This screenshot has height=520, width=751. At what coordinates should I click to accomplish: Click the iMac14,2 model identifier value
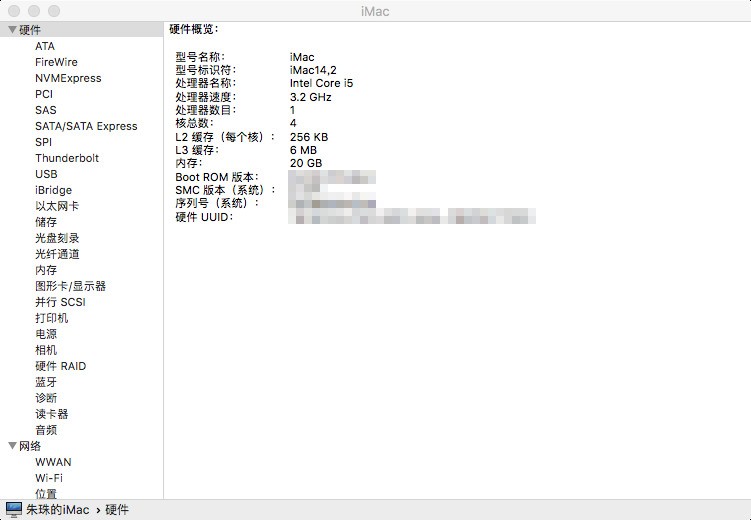click(x=313, y=70)
